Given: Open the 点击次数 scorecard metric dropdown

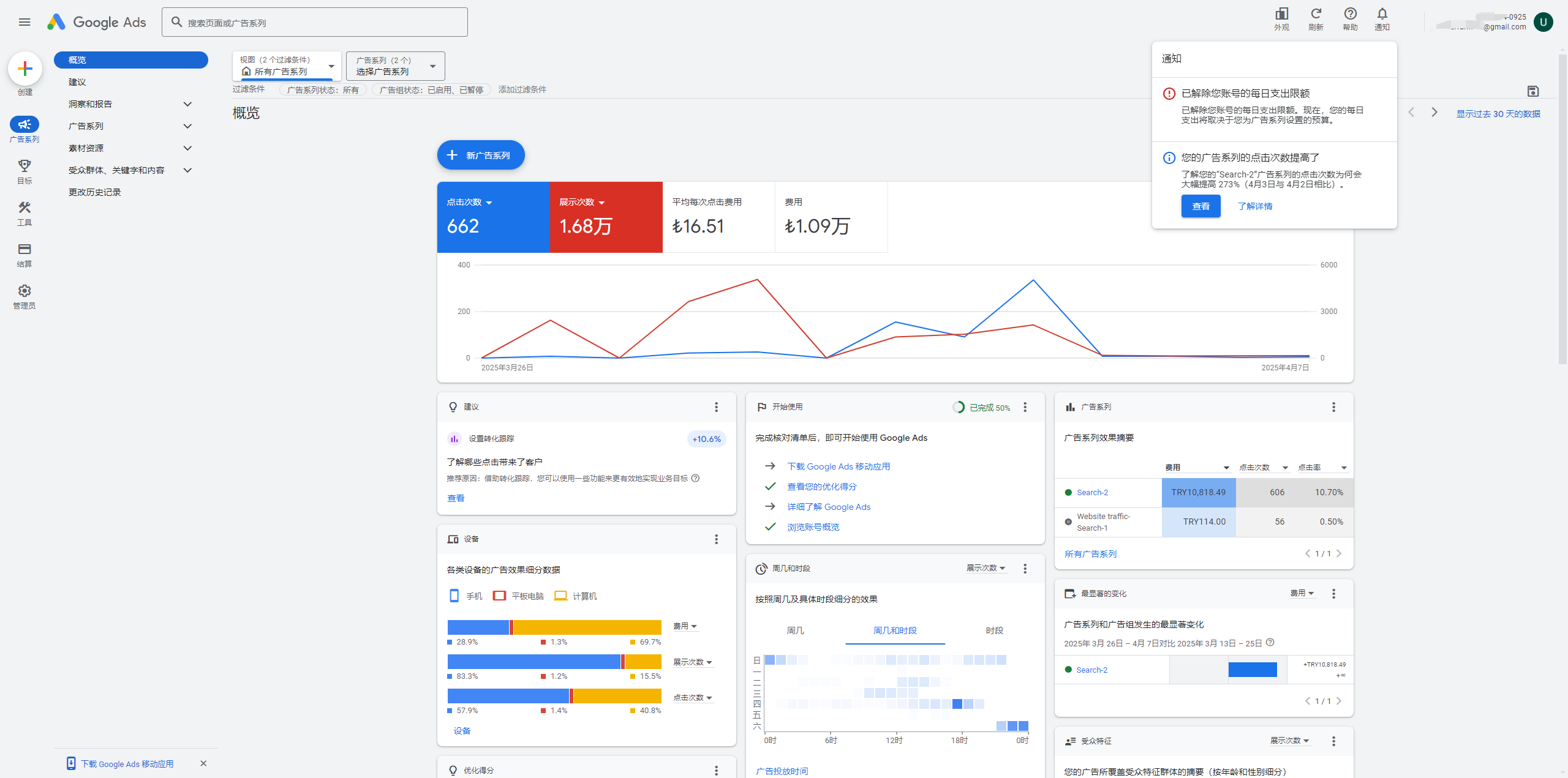Looking at the screenshot, I should click(470, 202).
